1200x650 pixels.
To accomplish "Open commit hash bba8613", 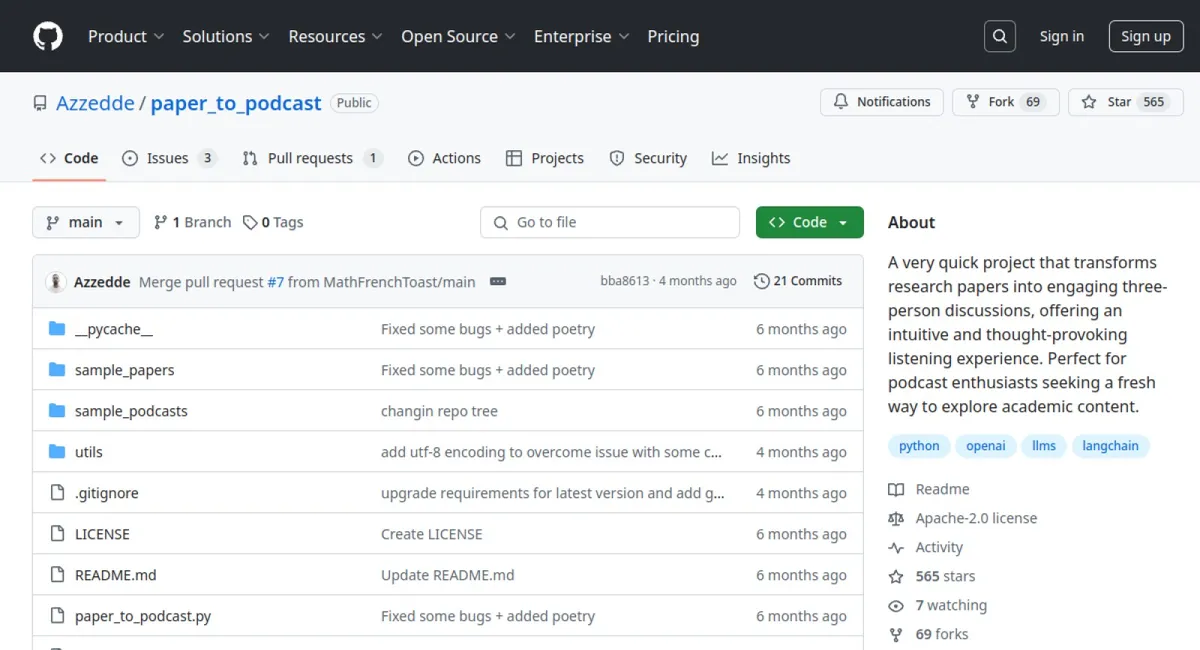I will (x=625, y=281).
